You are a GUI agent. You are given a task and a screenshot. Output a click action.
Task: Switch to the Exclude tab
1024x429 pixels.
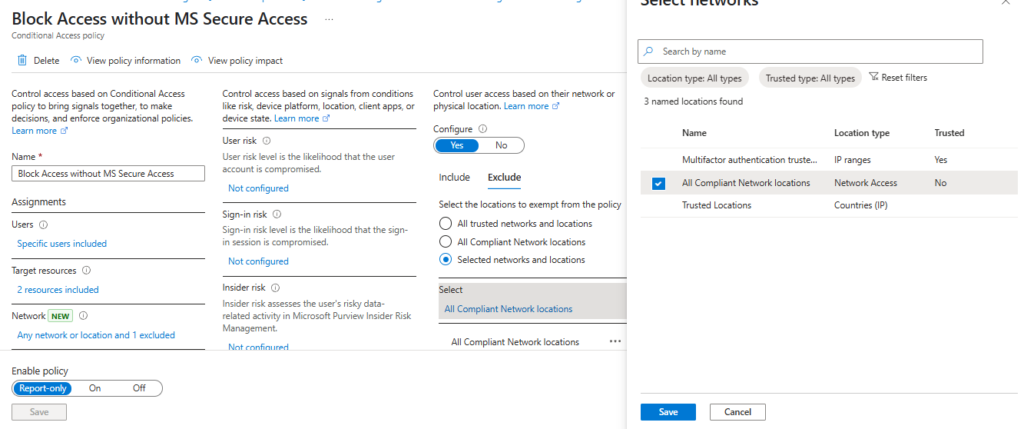(x=504, y=177)
